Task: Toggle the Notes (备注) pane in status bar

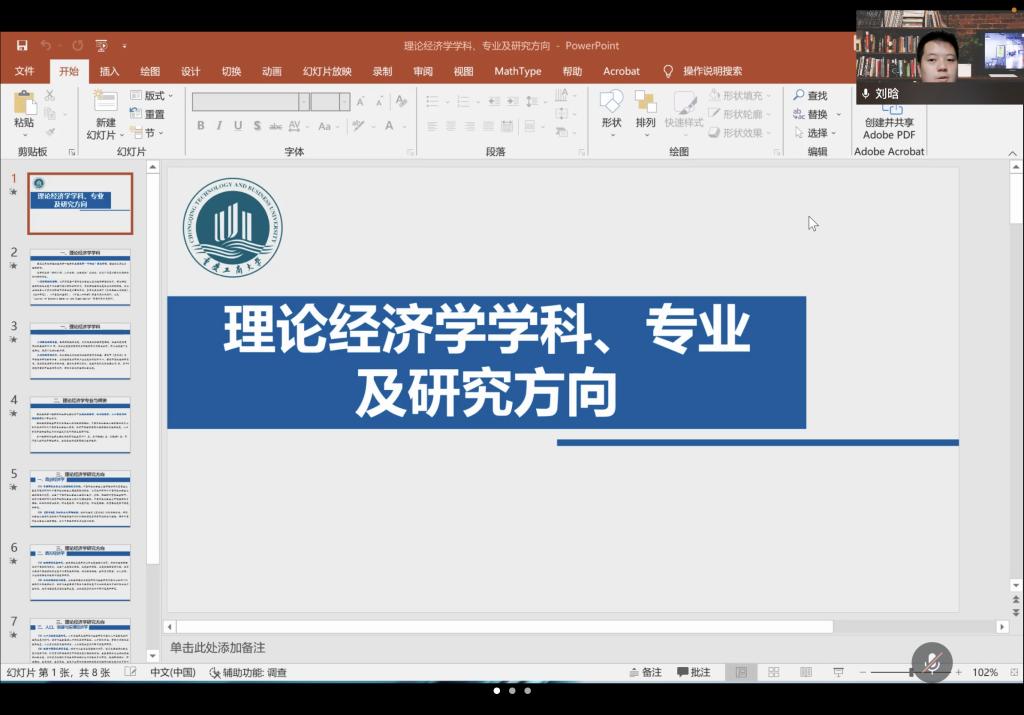Action: [644, 672]
